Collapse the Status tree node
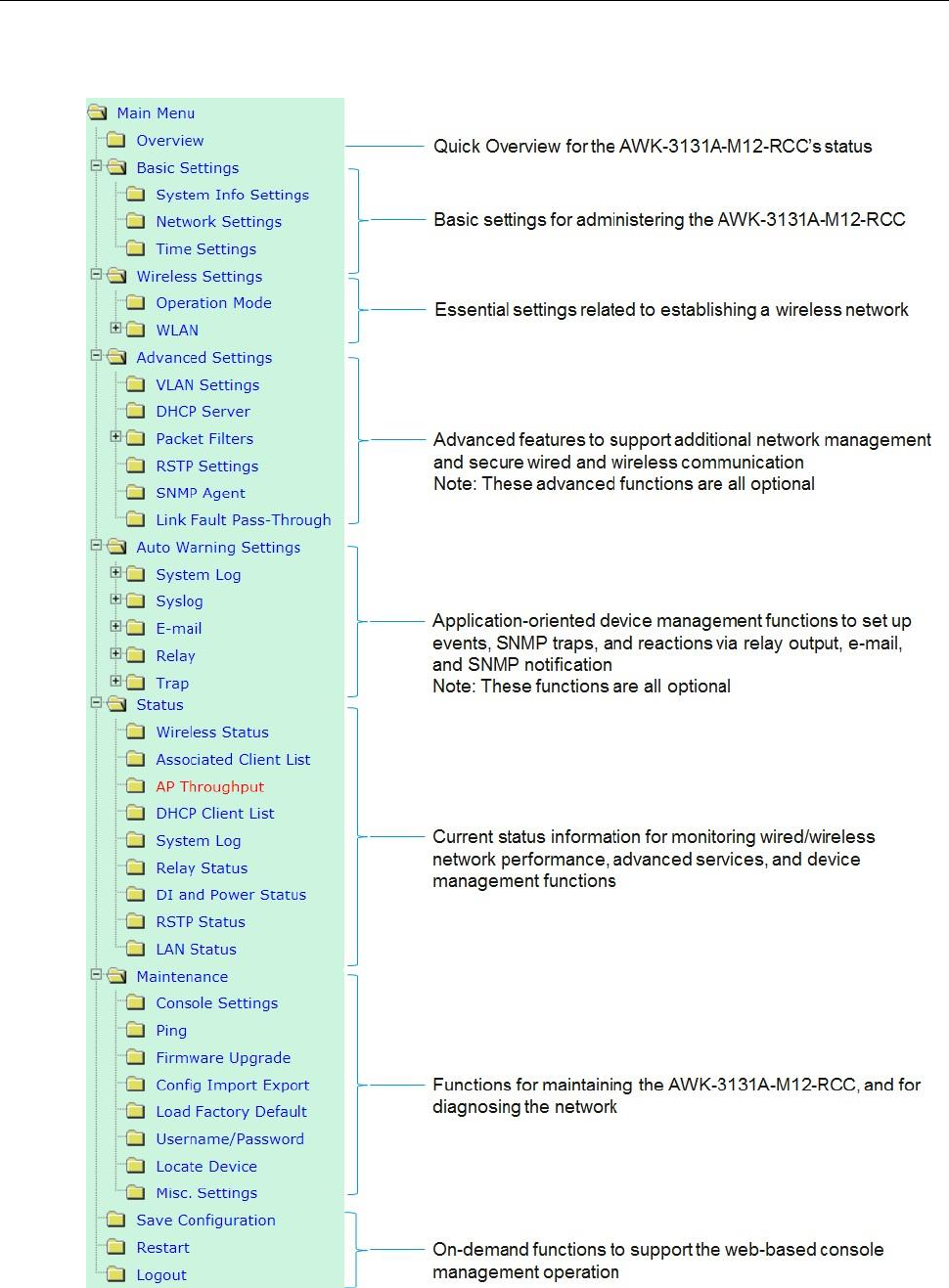 coord(96,702)
